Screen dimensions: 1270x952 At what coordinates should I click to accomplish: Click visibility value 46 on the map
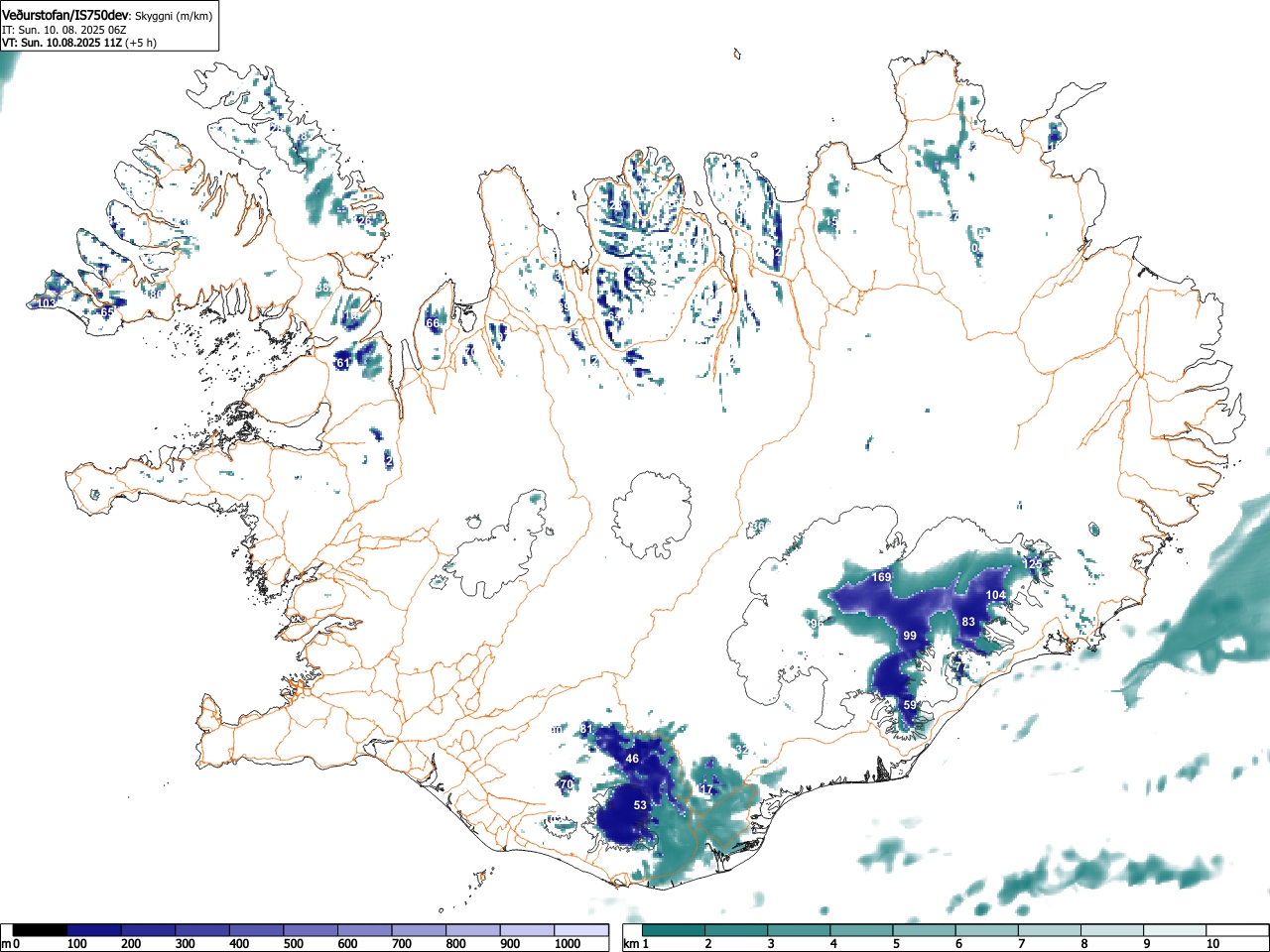tap(632, 759)
